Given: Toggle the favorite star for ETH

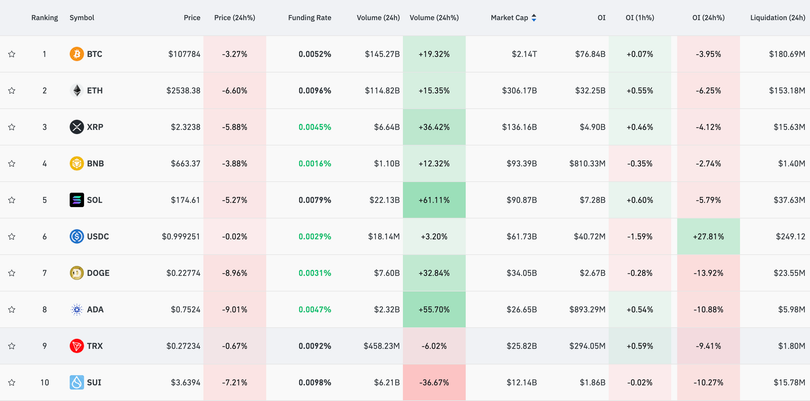Looking at the screenshot, I should [x=12, y=91].
